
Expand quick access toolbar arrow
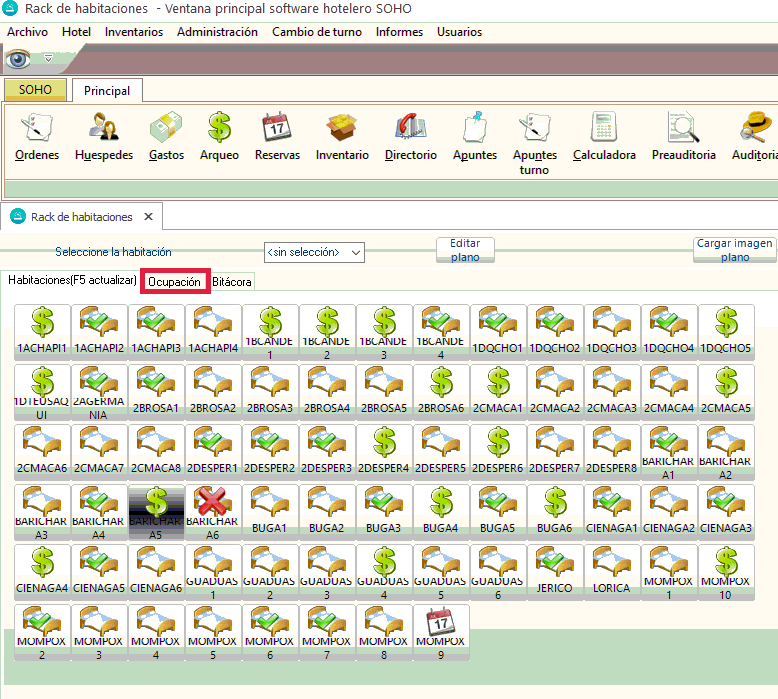(x=47, y=58)
